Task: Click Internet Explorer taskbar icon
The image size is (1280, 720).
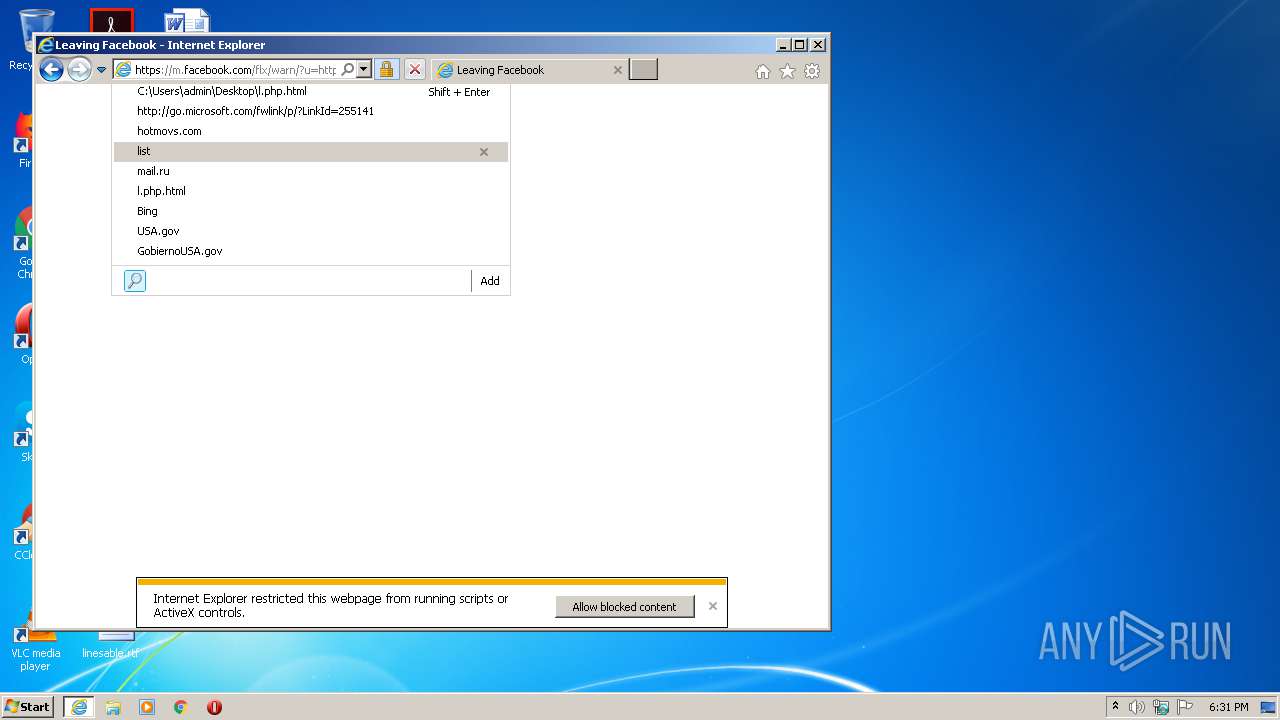Action: click(79, 707)
